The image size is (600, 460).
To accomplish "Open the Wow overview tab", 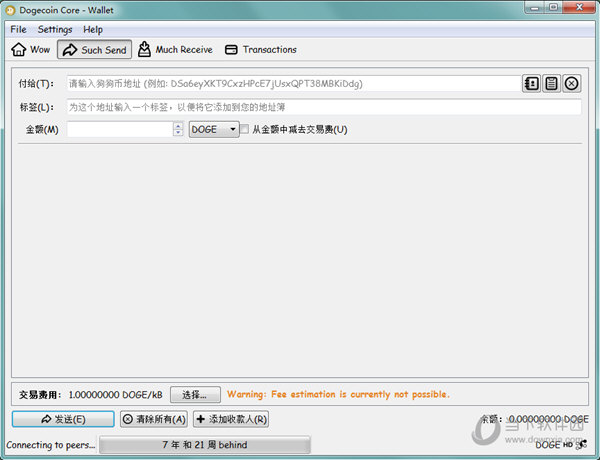I will 31,50.
